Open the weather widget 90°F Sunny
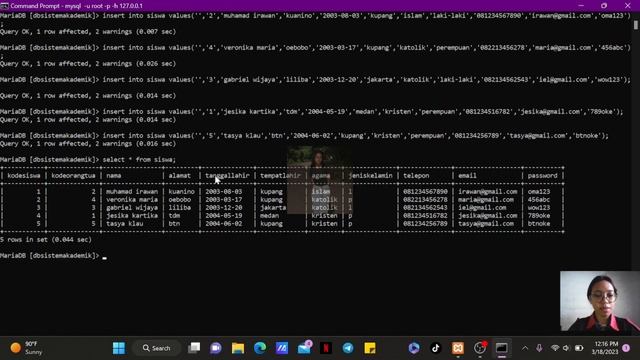640x360 pixels. pos(26,348)
